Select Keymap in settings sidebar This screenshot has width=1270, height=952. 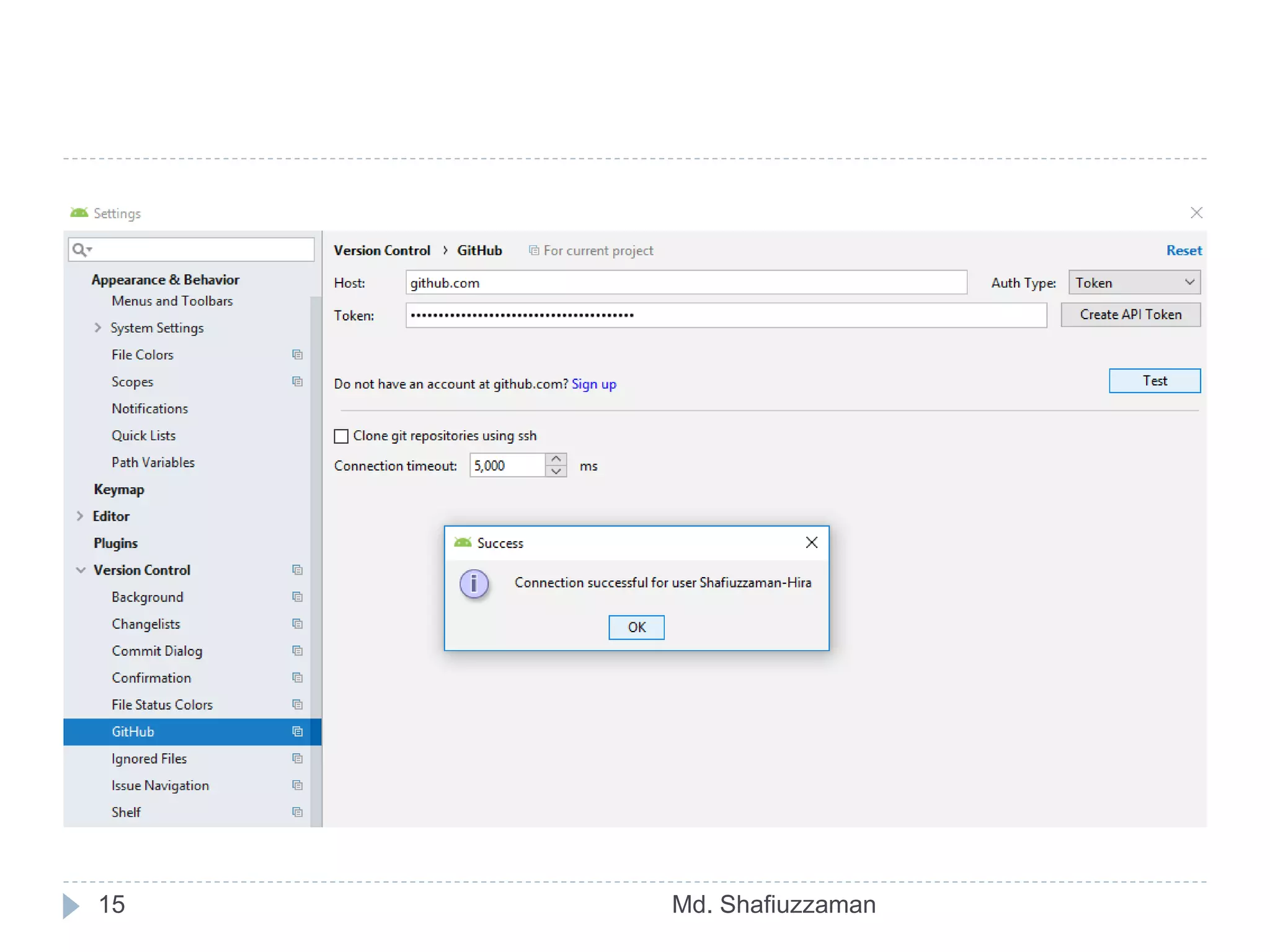118,489
